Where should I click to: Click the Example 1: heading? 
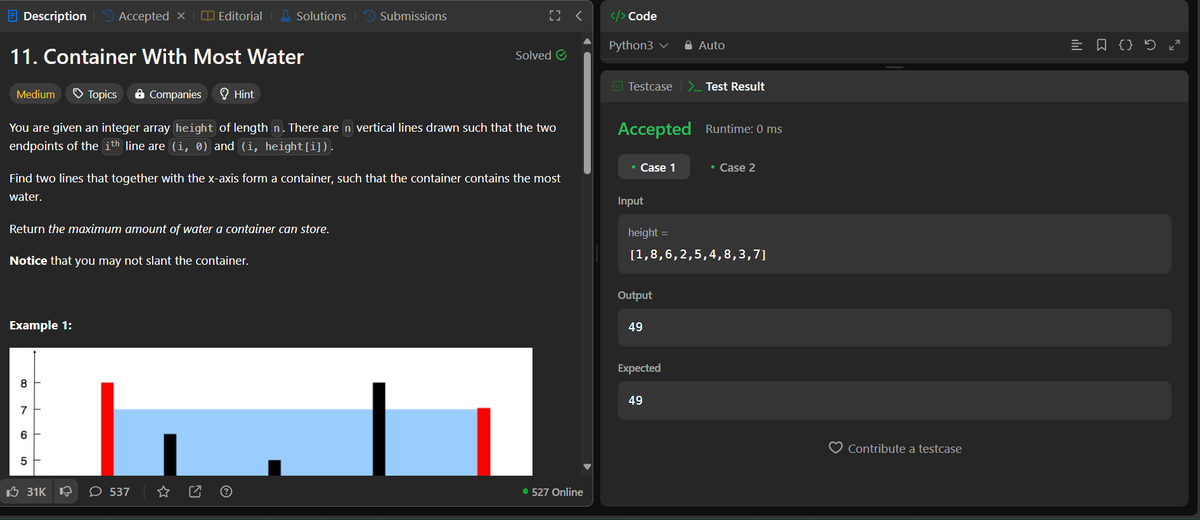tap(40, 326)
